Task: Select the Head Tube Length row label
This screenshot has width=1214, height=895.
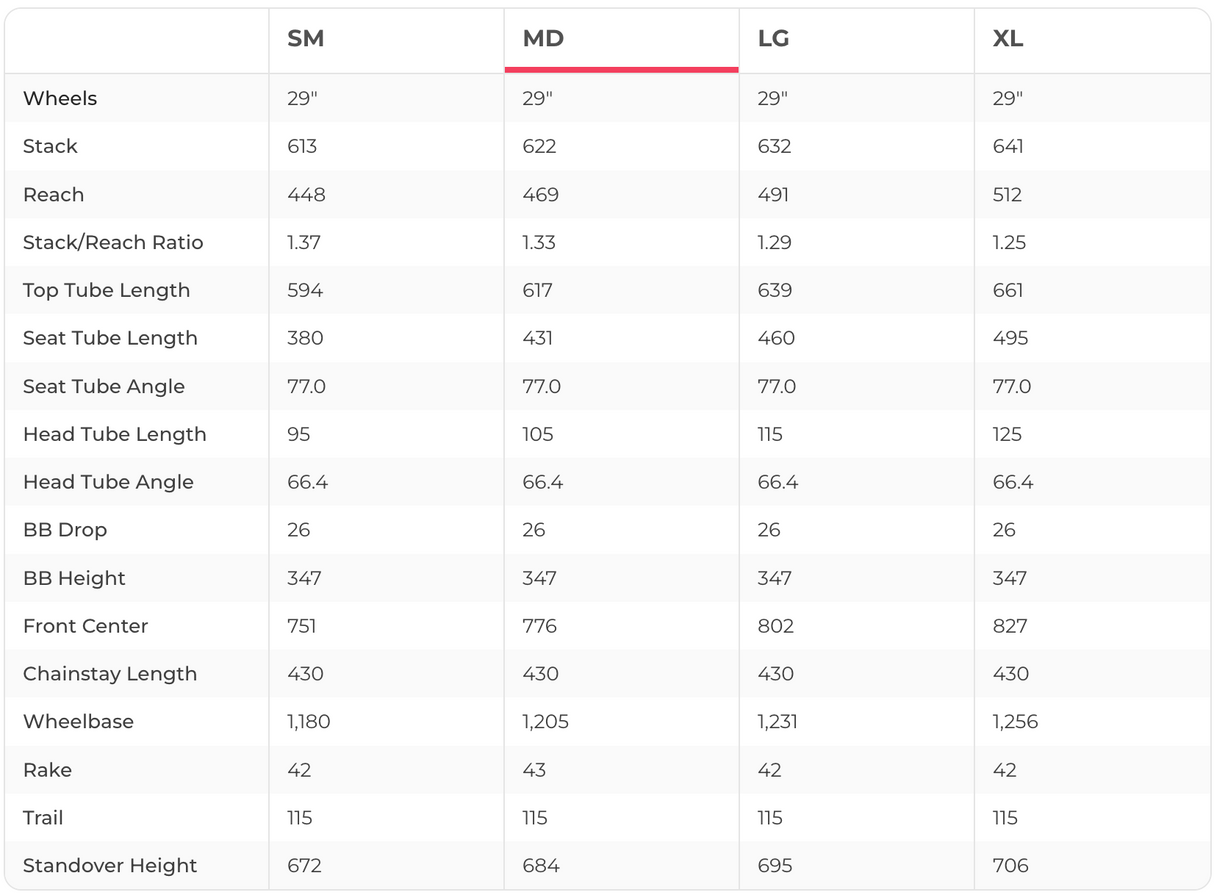Action: (x=115, y=434)
